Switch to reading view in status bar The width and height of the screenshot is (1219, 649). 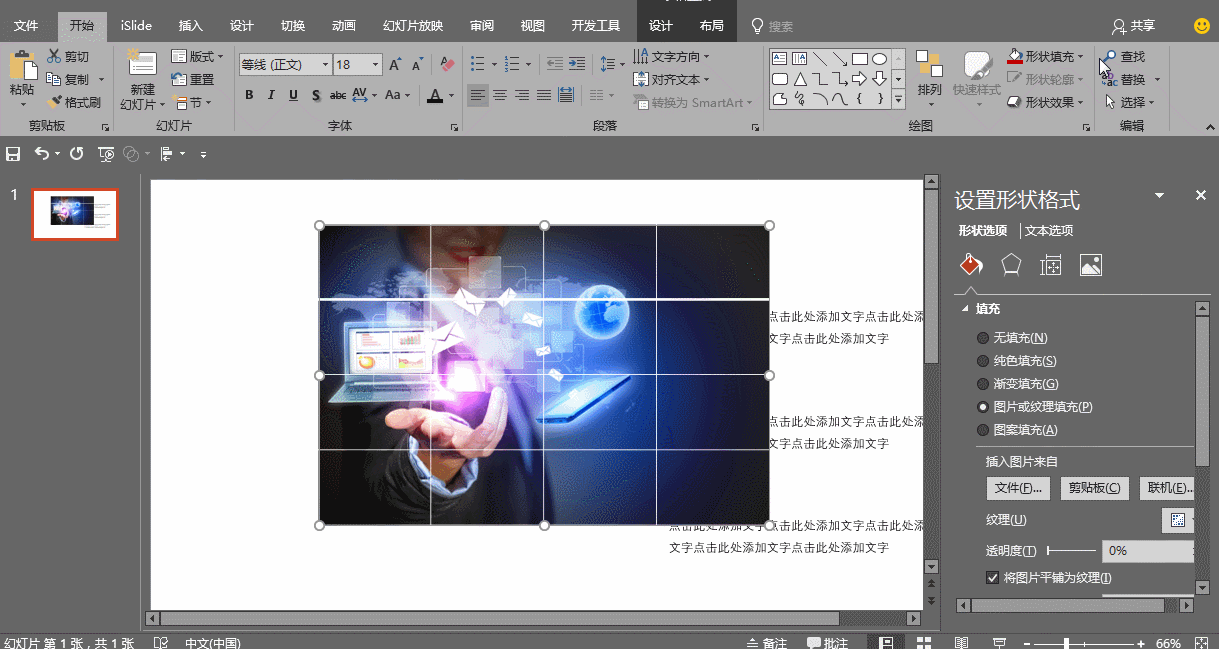click(x=961, y=642)
